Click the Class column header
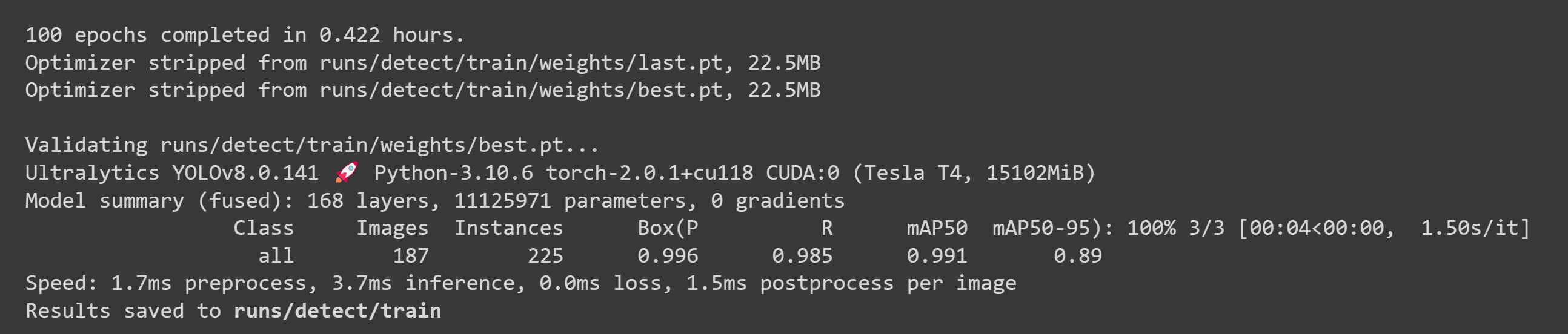 [264, 228]
